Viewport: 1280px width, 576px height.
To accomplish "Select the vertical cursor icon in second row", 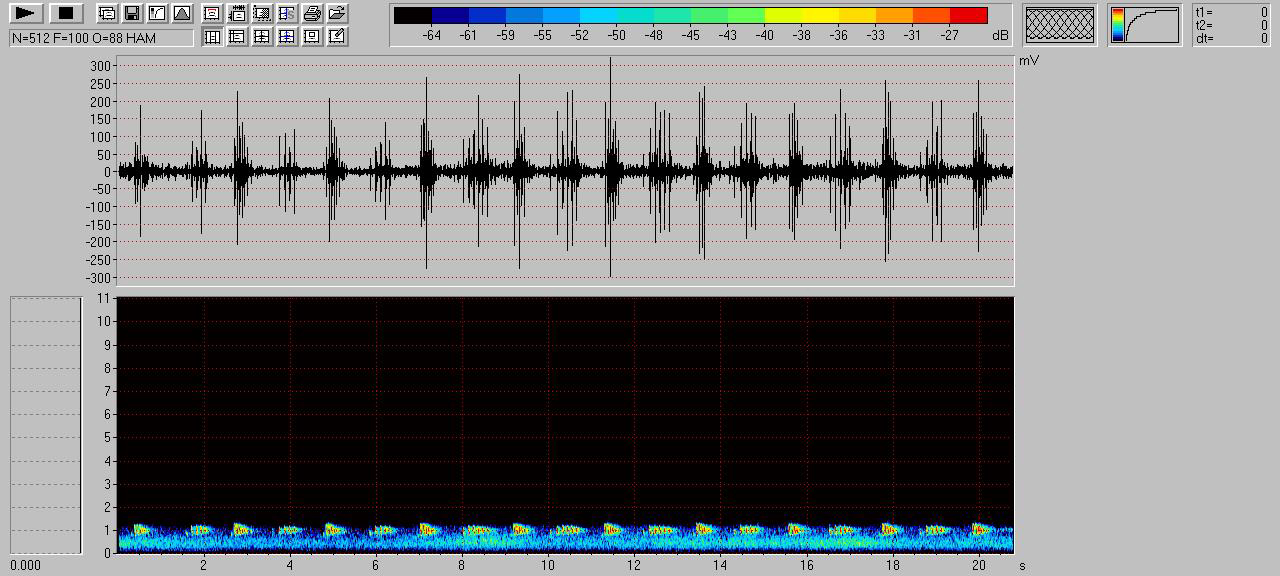I will point(212,37).
